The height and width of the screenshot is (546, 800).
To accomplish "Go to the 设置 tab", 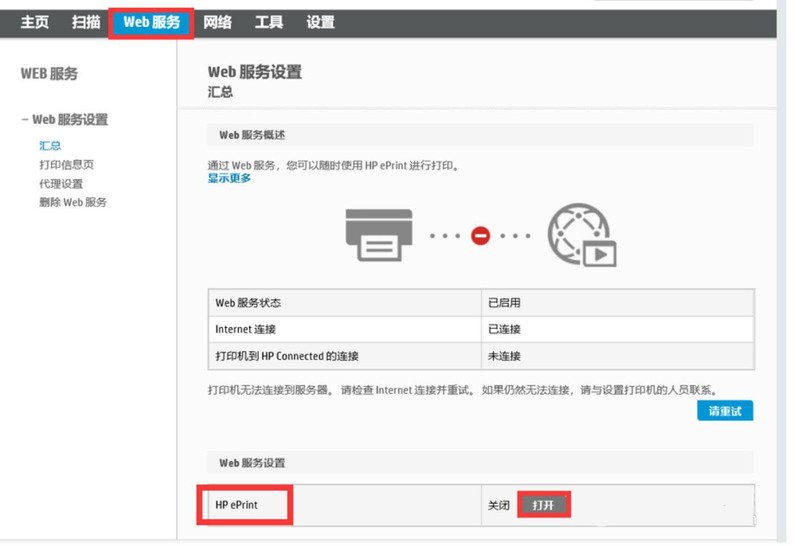I will coord(320,22).
